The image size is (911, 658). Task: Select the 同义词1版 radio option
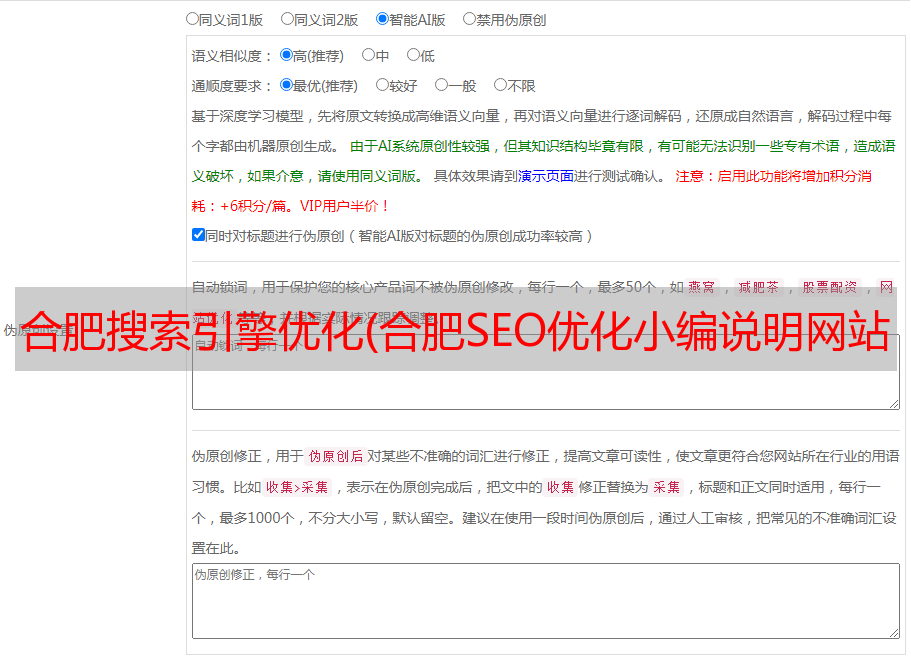click(x=192, y=19)
